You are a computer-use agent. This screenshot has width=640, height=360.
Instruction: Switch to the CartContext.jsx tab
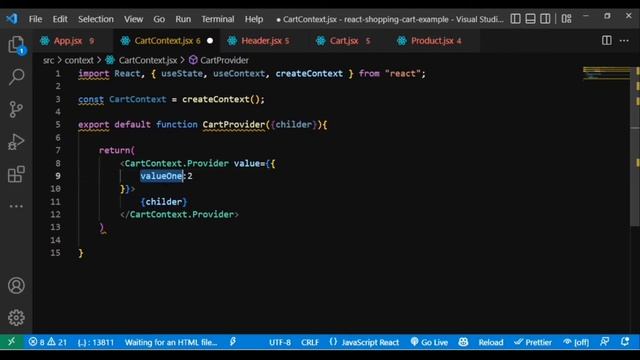[x=167, y=40]
